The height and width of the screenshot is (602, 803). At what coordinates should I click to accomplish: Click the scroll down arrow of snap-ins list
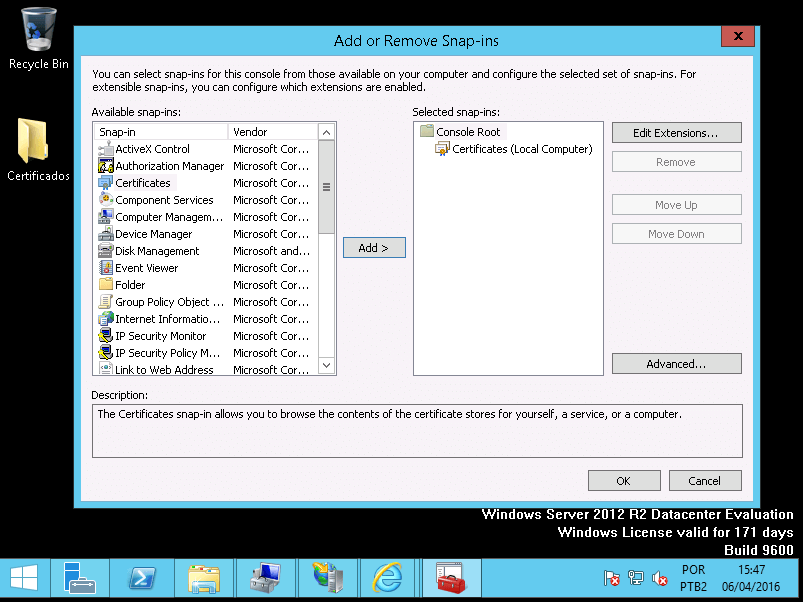point(327,365)
